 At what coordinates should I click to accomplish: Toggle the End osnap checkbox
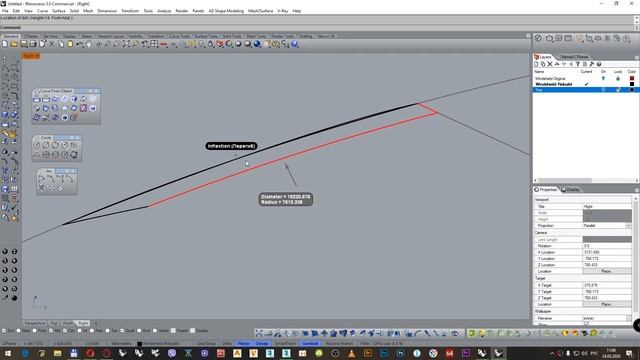[x=4, y=331]
